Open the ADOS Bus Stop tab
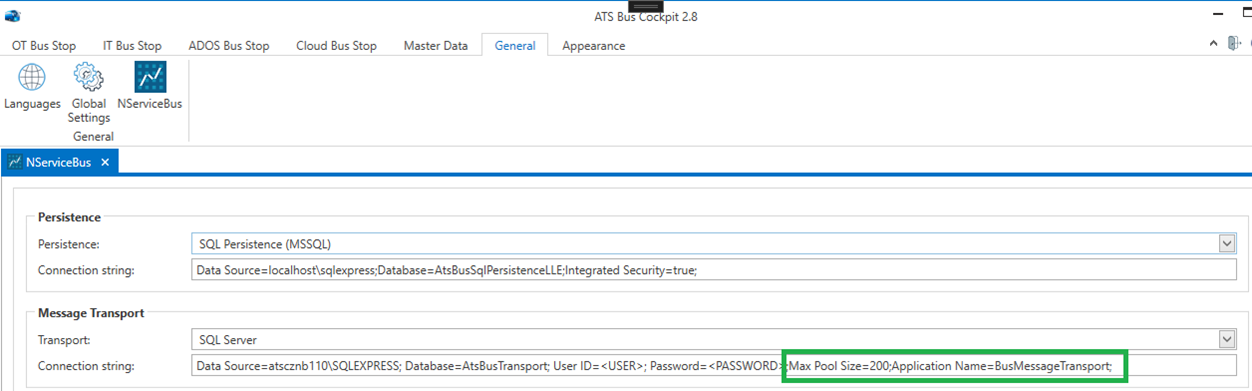Viewport: 1252px width, 391px height. 229,45
